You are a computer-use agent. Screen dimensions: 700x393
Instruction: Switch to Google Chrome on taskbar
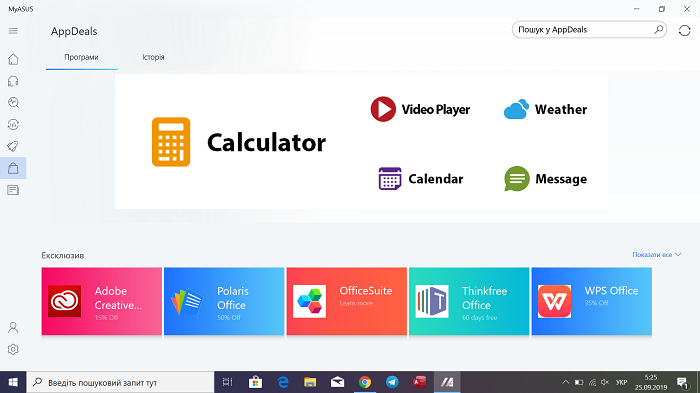365,382
